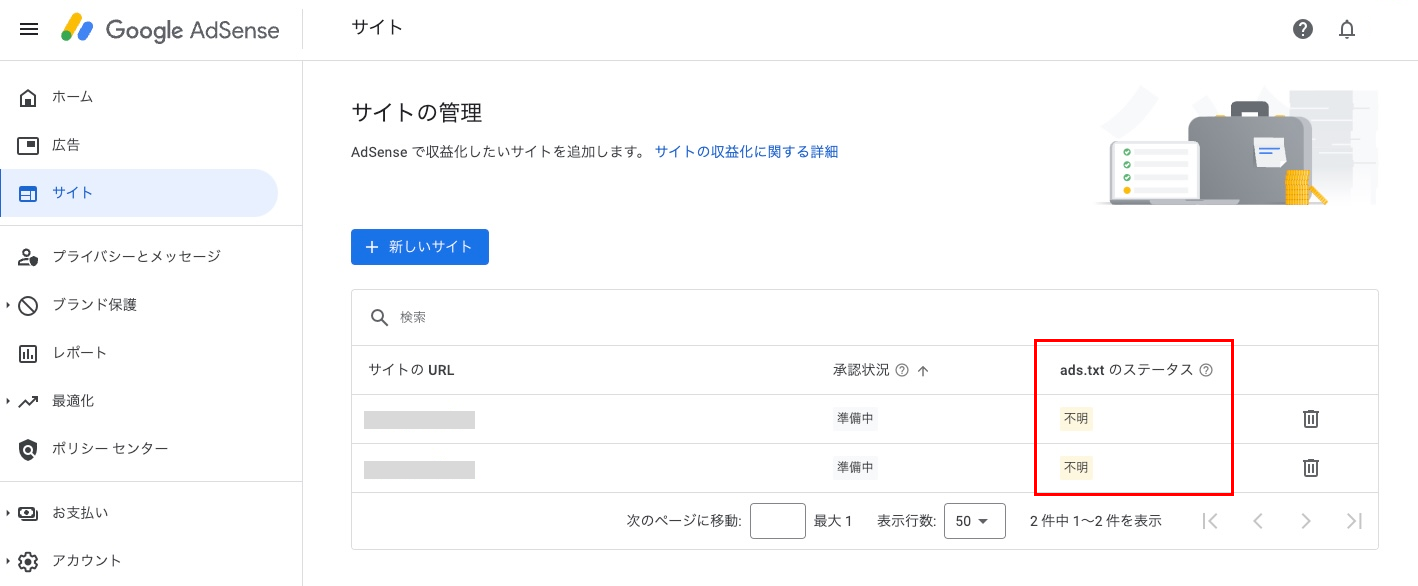Open the notifications bell

[x=1347, y=29]
